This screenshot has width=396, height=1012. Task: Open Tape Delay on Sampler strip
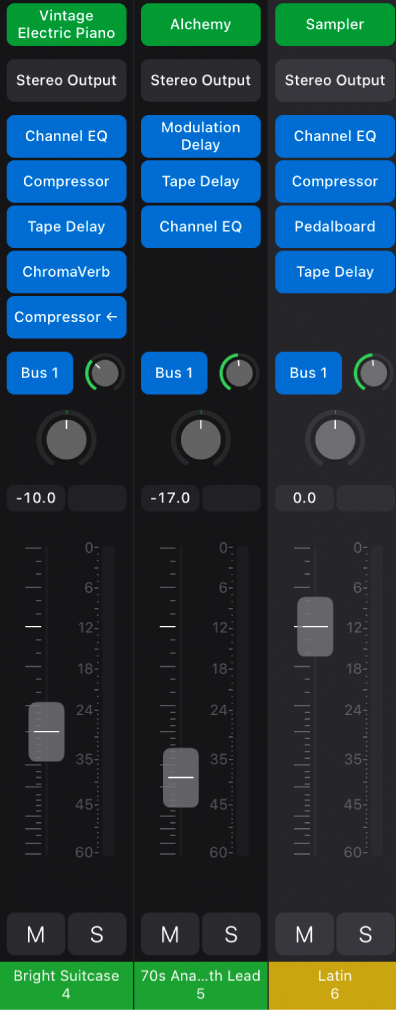335,272
